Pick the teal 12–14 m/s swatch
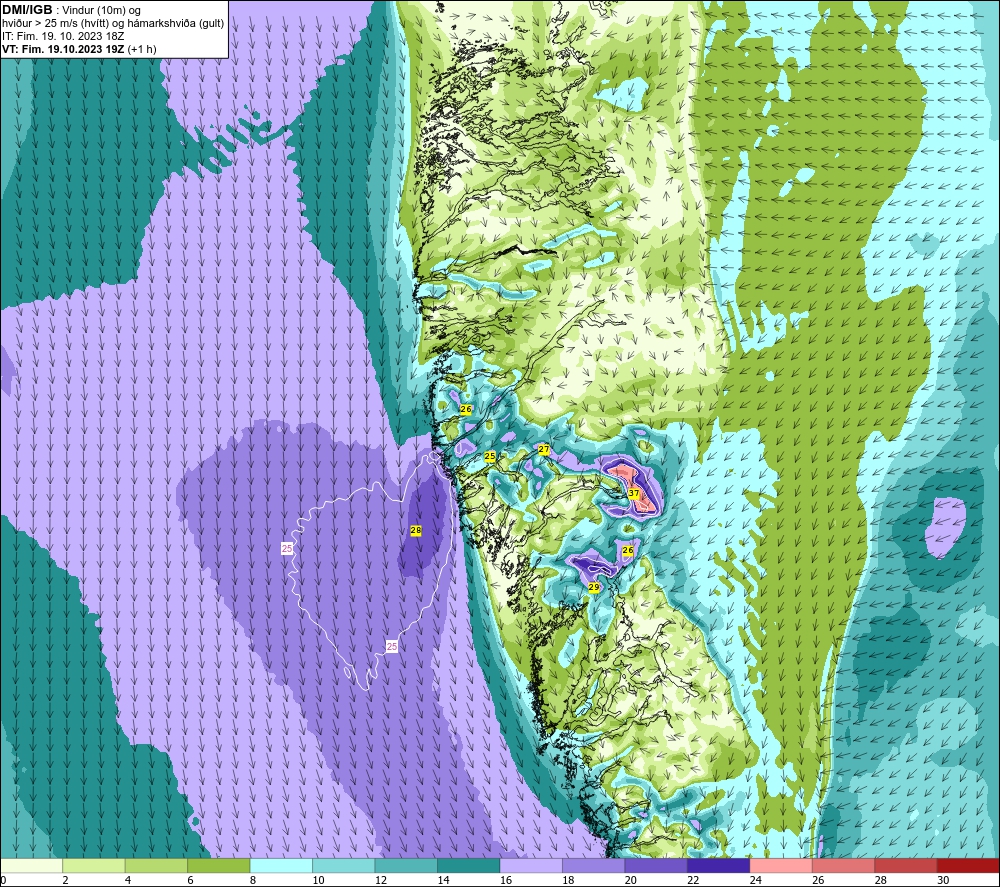This screenshot has width=1000, height=887. [x=406, y=865]
